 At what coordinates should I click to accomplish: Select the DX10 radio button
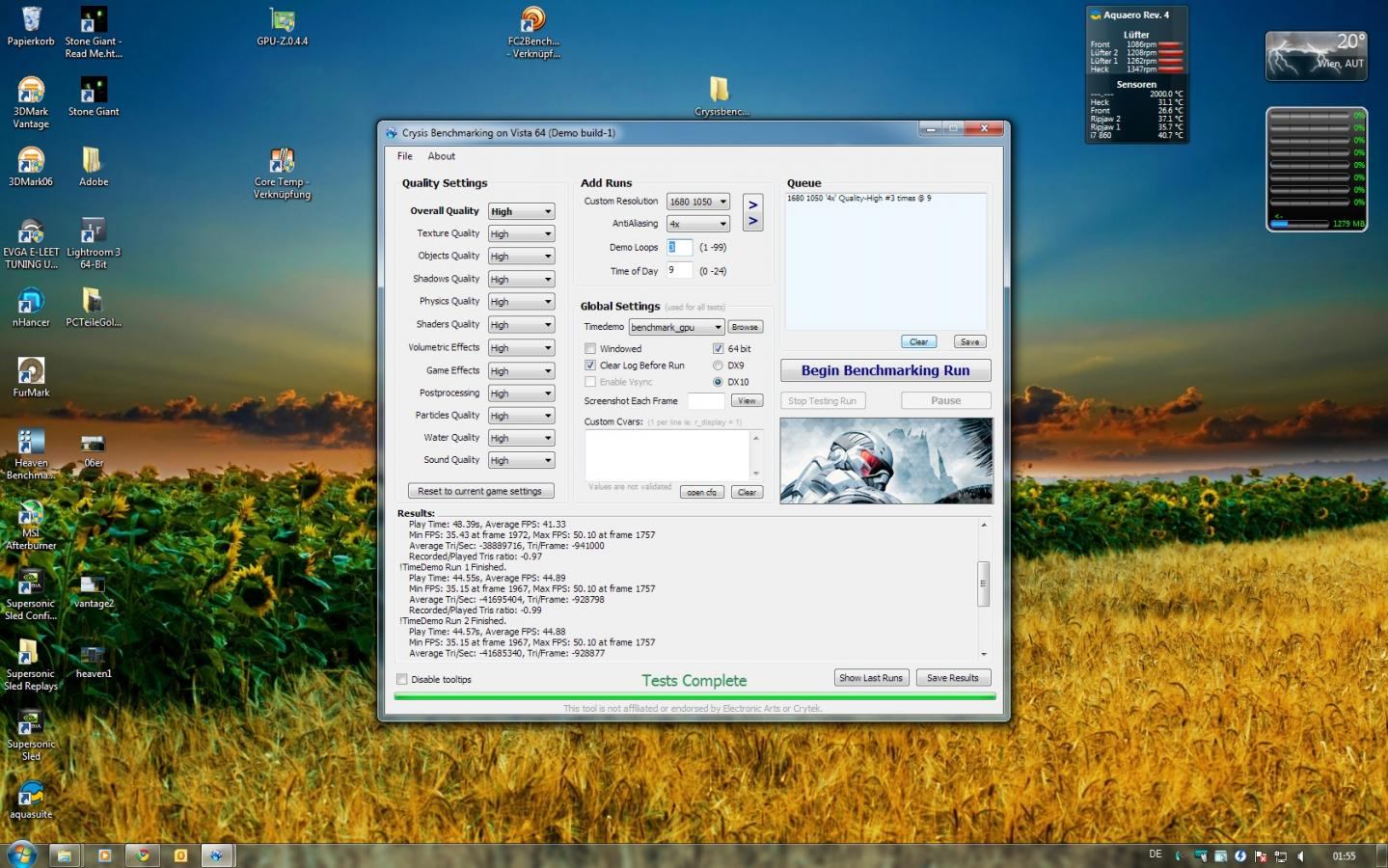point(718,382)
